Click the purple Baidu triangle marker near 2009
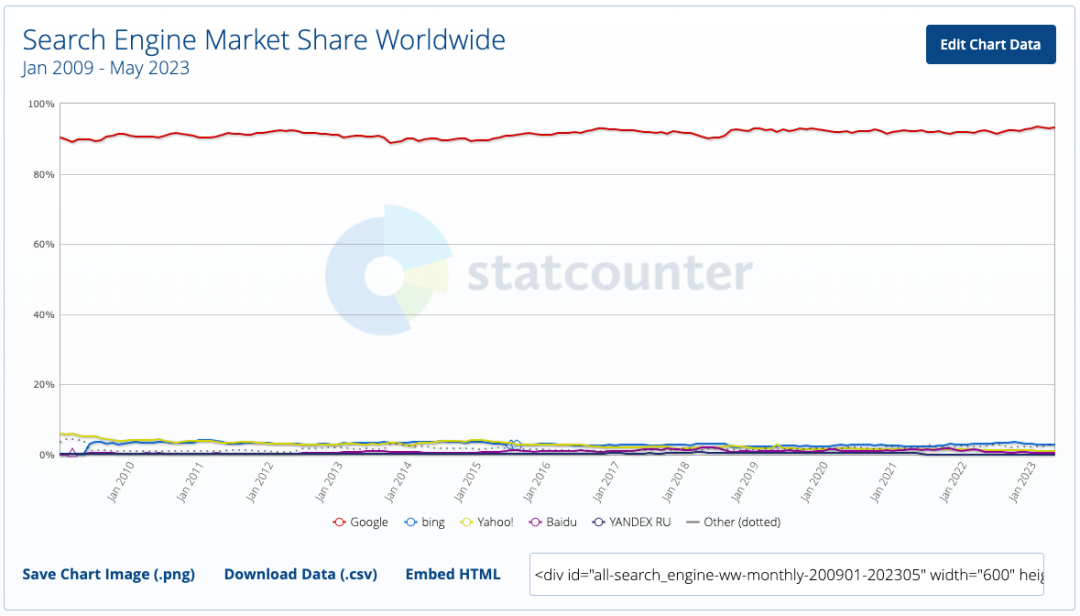This screenshot has width=1080, height=616. point(72,452)
